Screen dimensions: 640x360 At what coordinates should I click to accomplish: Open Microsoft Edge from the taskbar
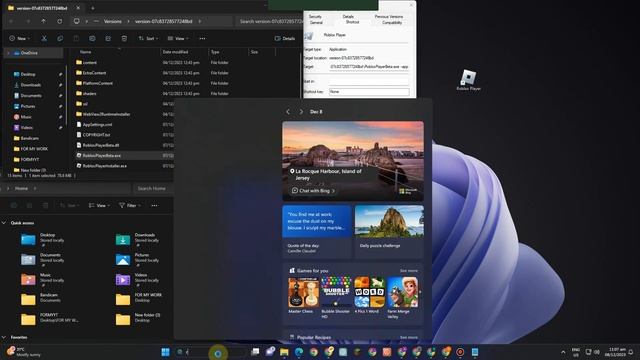(x=299, y=352)
